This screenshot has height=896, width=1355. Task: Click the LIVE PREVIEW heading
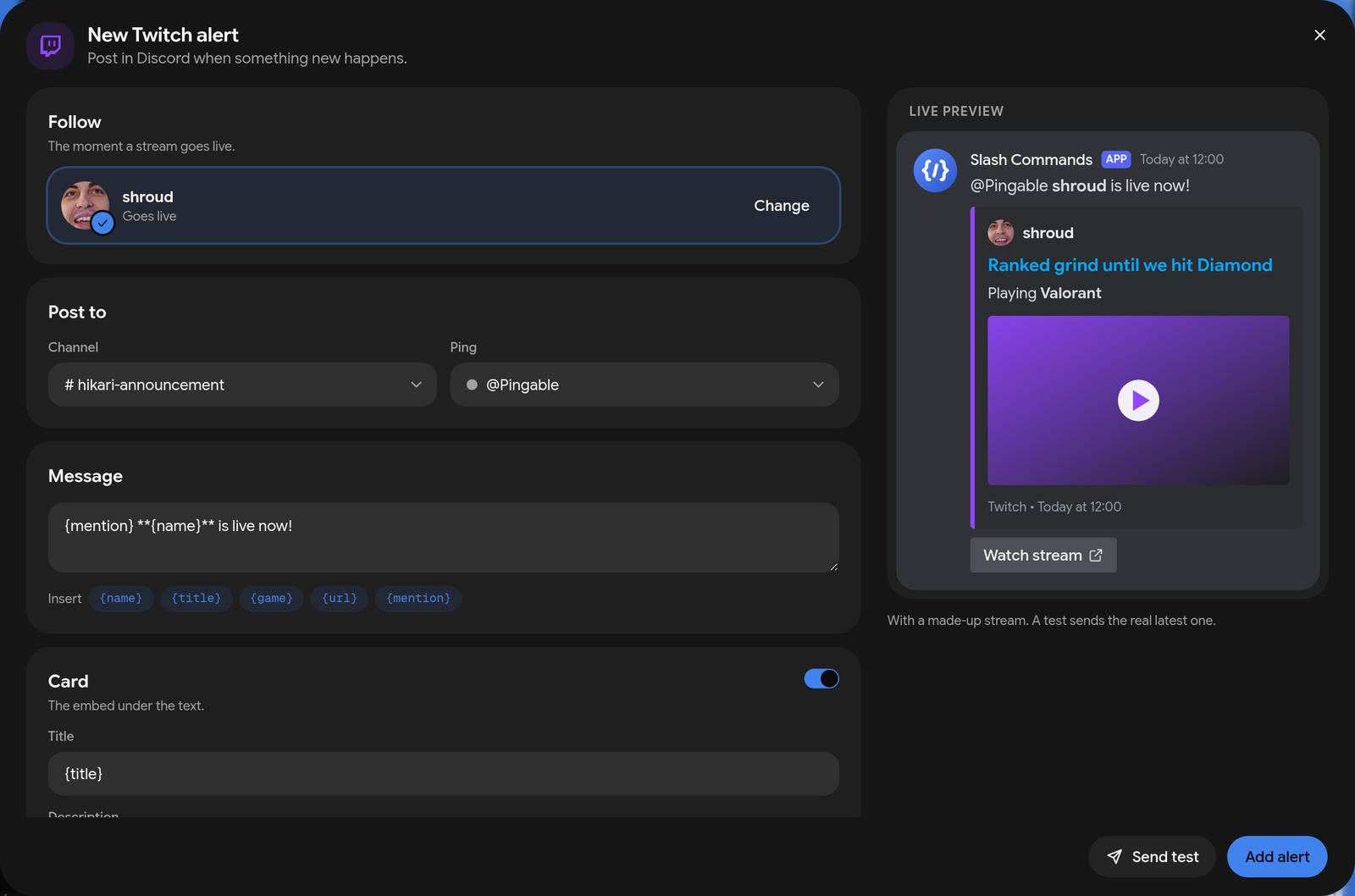point(956,111)
